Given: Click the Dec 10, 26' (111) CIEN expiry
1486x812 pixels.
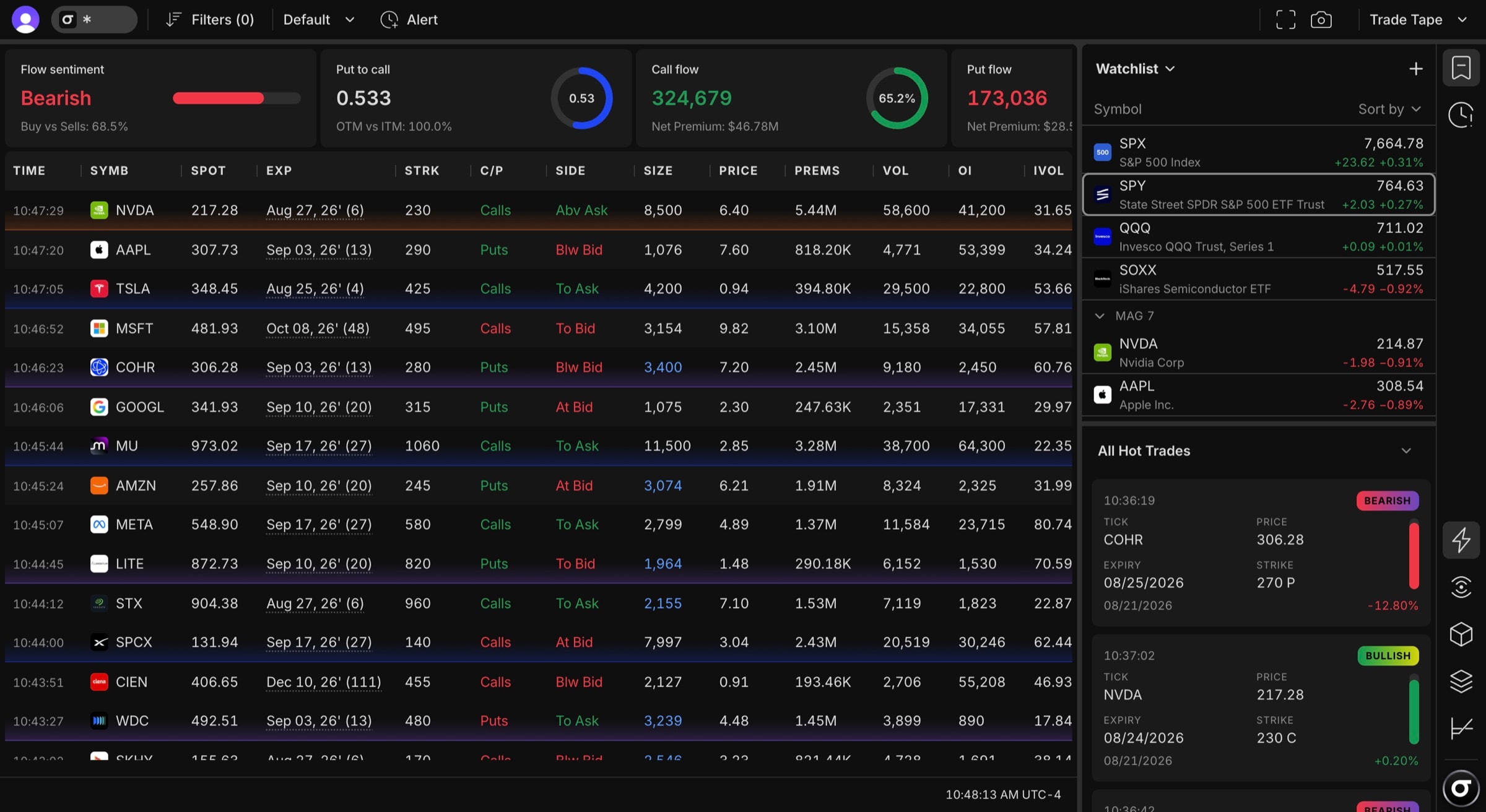Looking at the screenshot, I should [323, 682].
